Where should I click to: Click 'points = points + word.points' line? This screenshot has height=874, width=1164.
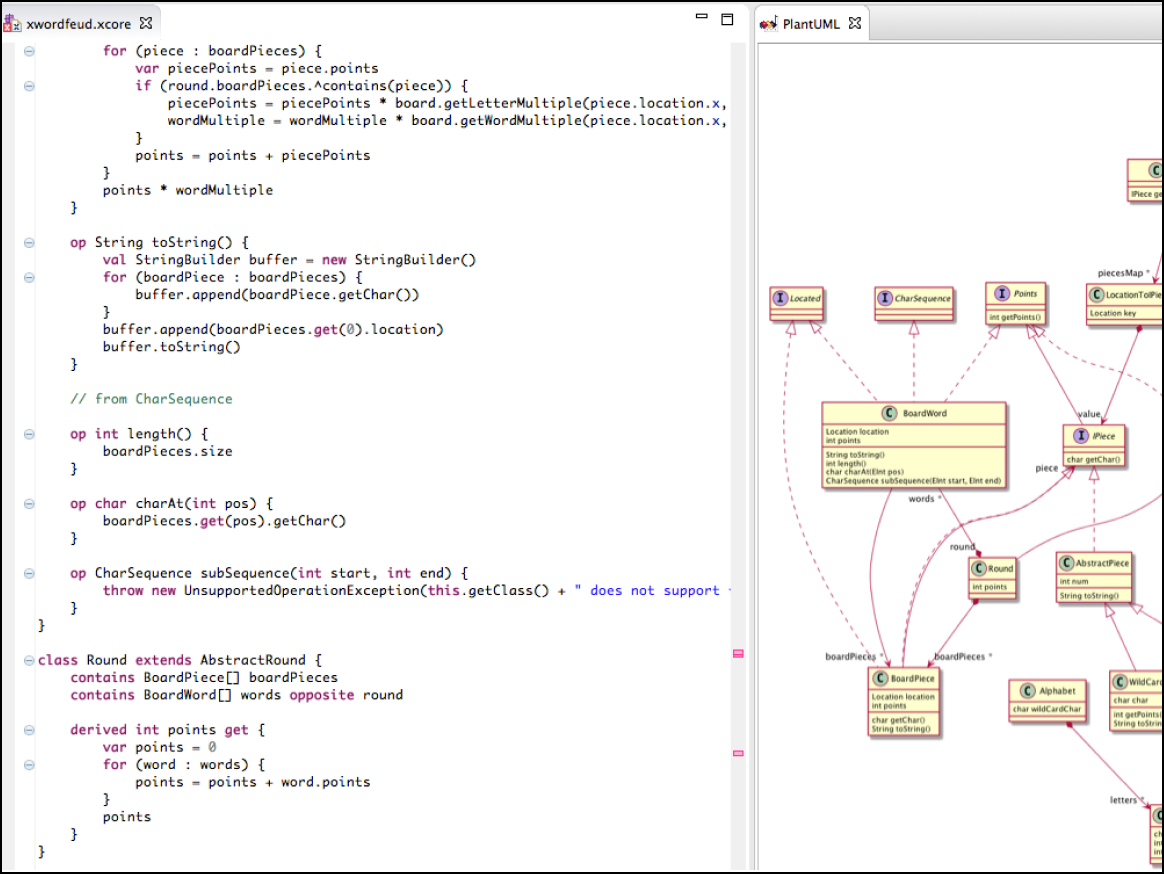coord(252,782)
